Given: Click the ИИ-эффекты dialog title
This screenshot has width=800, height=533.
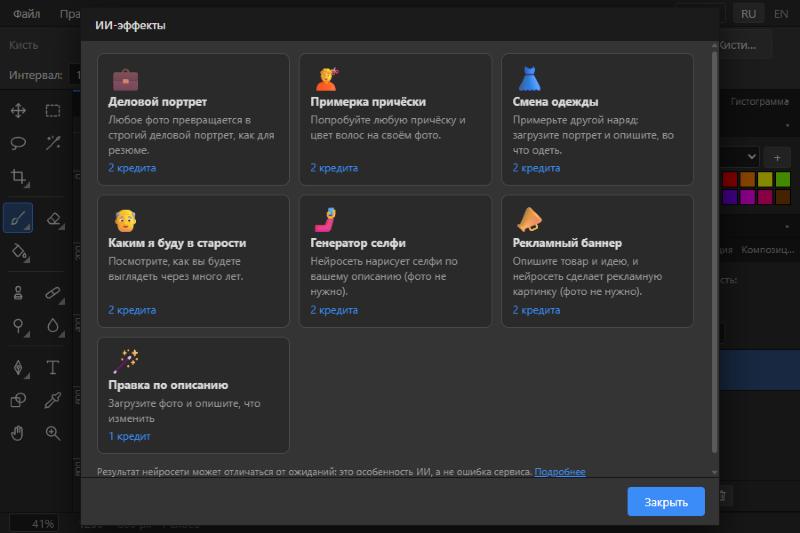Looking at the screenshot, I should click(x=130, y=25).
